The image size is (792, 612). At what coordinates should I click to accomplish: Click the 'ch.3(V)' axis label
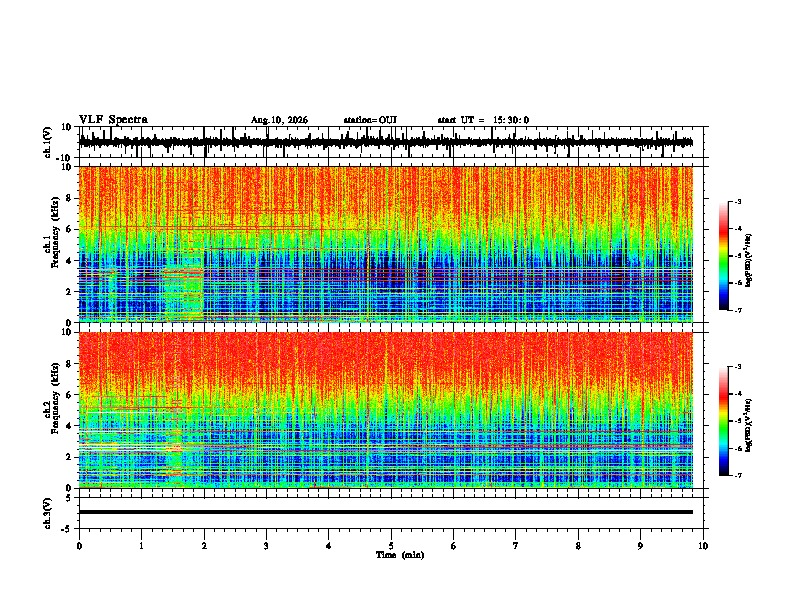(x=48, y=514)
